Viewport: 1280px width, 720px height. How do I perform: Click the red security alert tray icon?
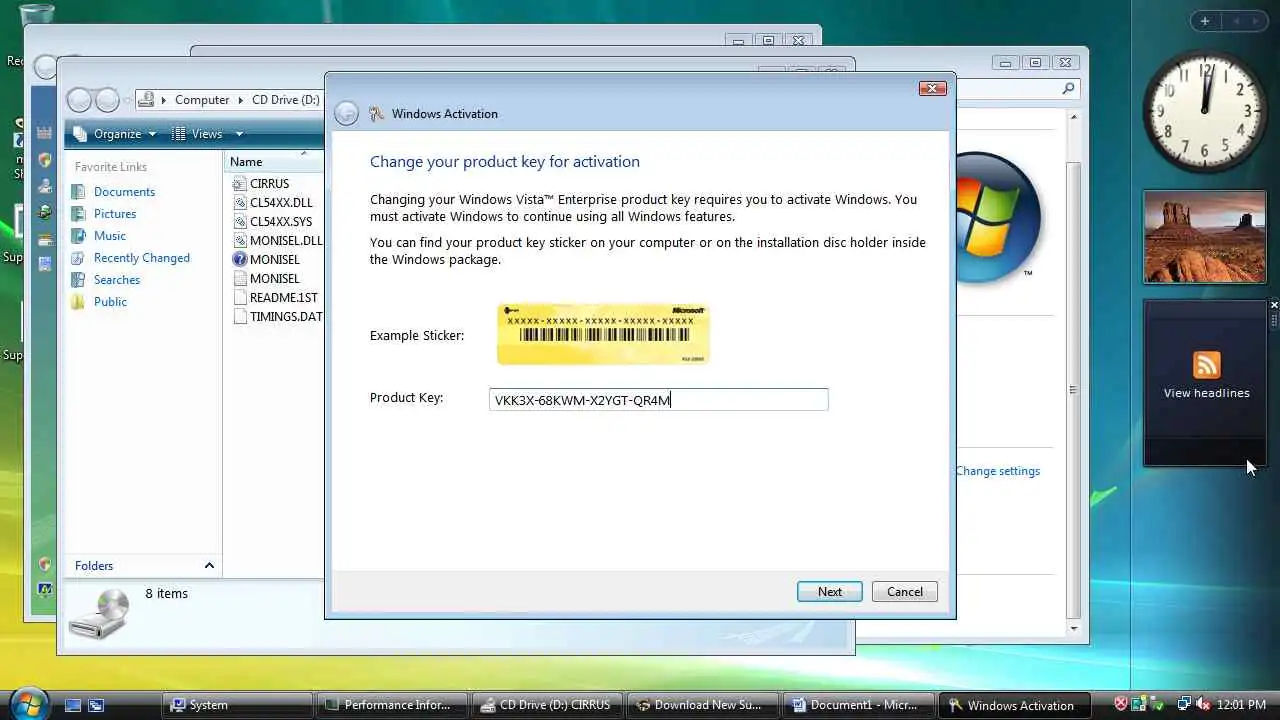(1121, 705)
